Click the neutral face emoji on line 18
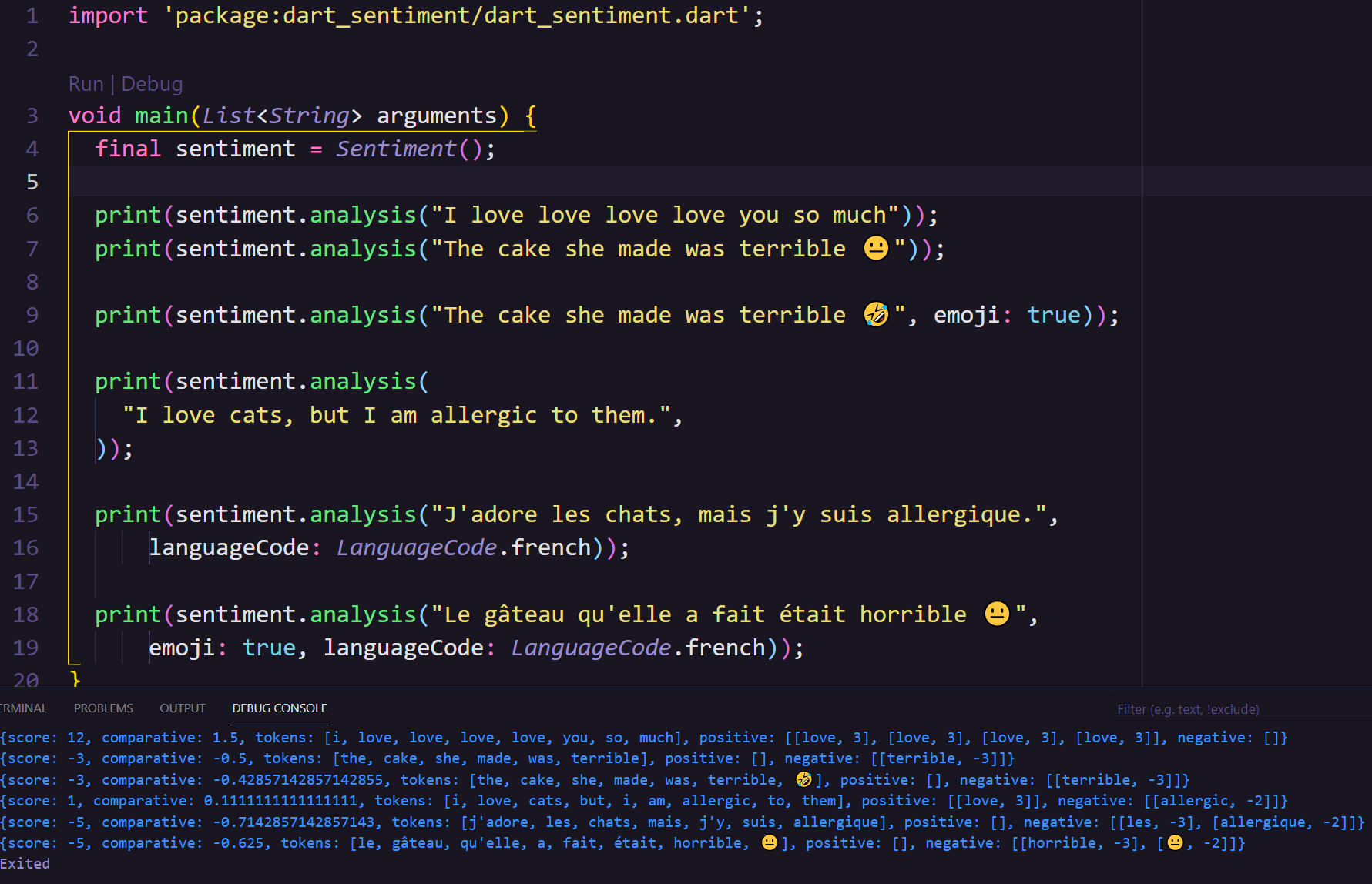This screenshot has height=884, width=1372. coord(997,614)
